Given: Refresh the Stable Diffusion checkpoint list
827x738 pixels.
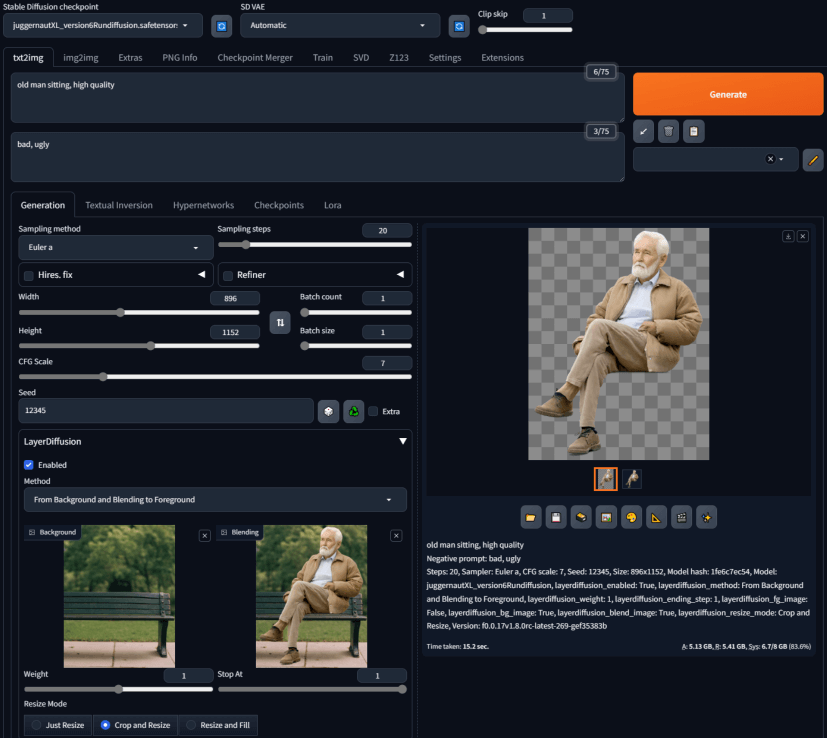Looking at the screenshot, I should click(222, 25).
